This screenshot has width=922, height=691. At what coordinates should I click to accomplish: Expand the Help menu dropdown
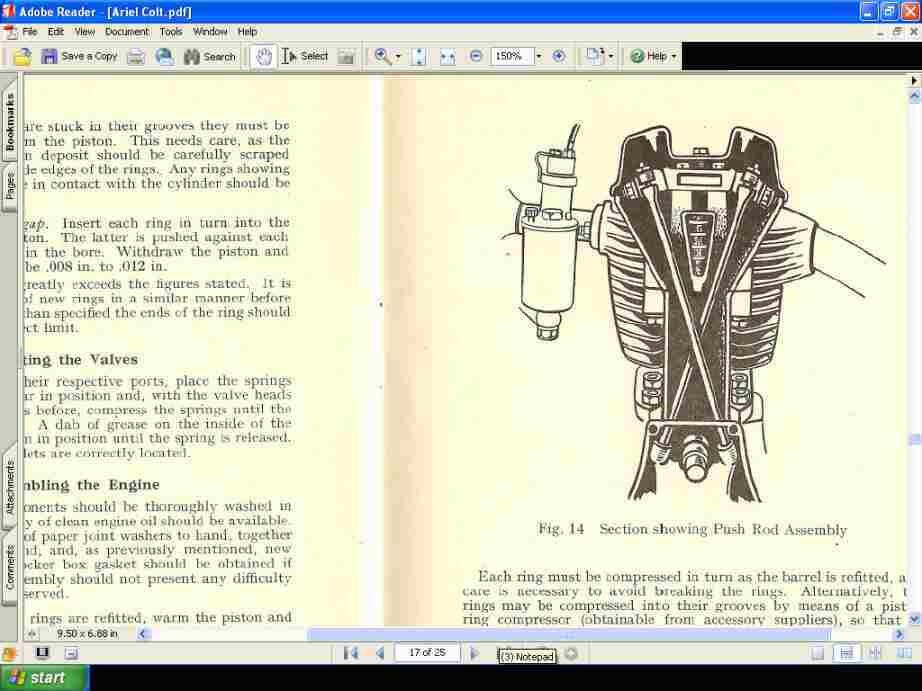[672, 56]
